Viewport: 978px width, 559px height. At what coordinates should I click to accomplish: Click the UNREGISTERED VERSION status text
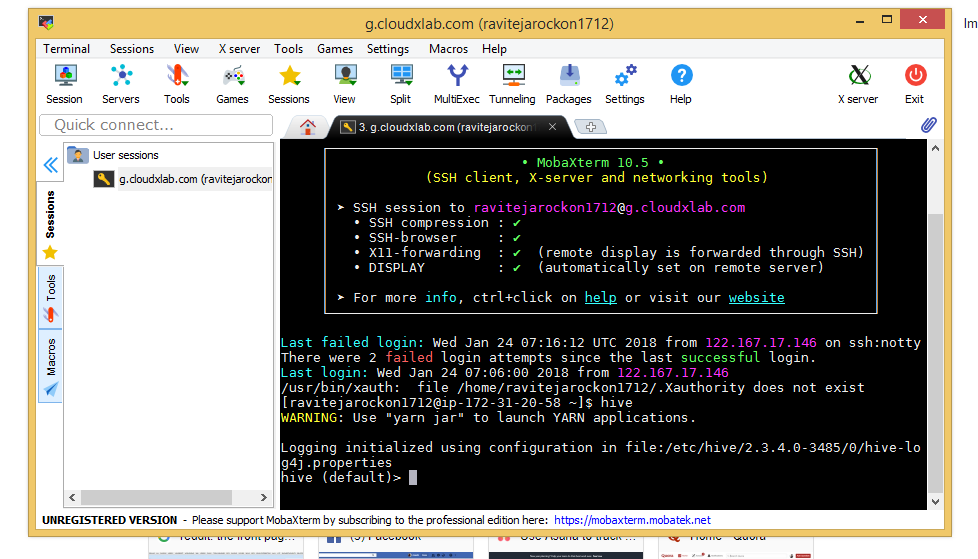pyautogui.click(x=110, y=520)
